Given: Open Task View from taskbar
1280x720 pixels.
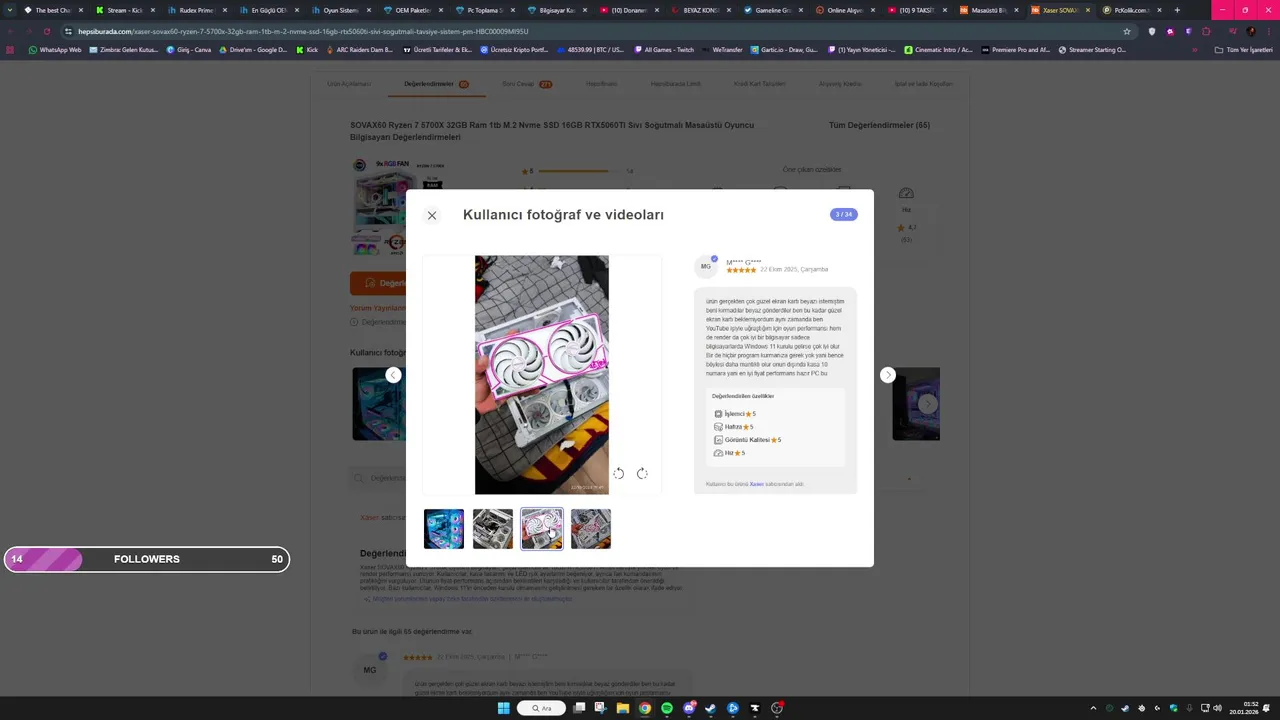Looking at the screenshot, I should (579, 708).
